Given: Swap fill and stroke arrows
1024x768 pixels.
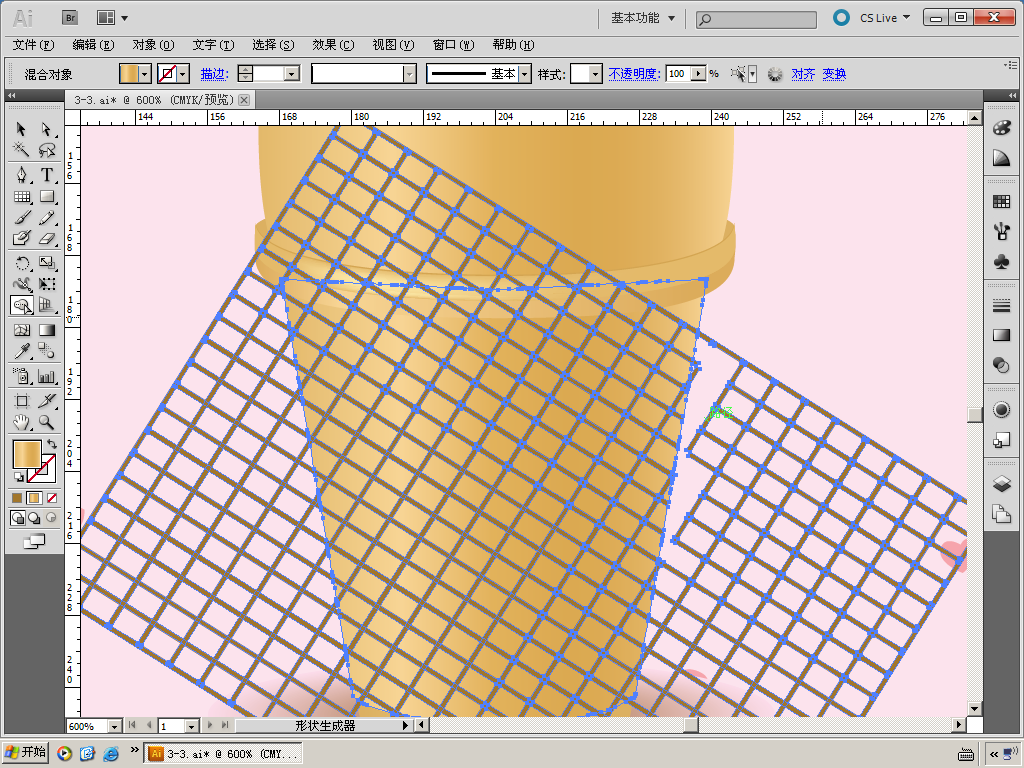Looking at the screenshot, I should (52, 444).
